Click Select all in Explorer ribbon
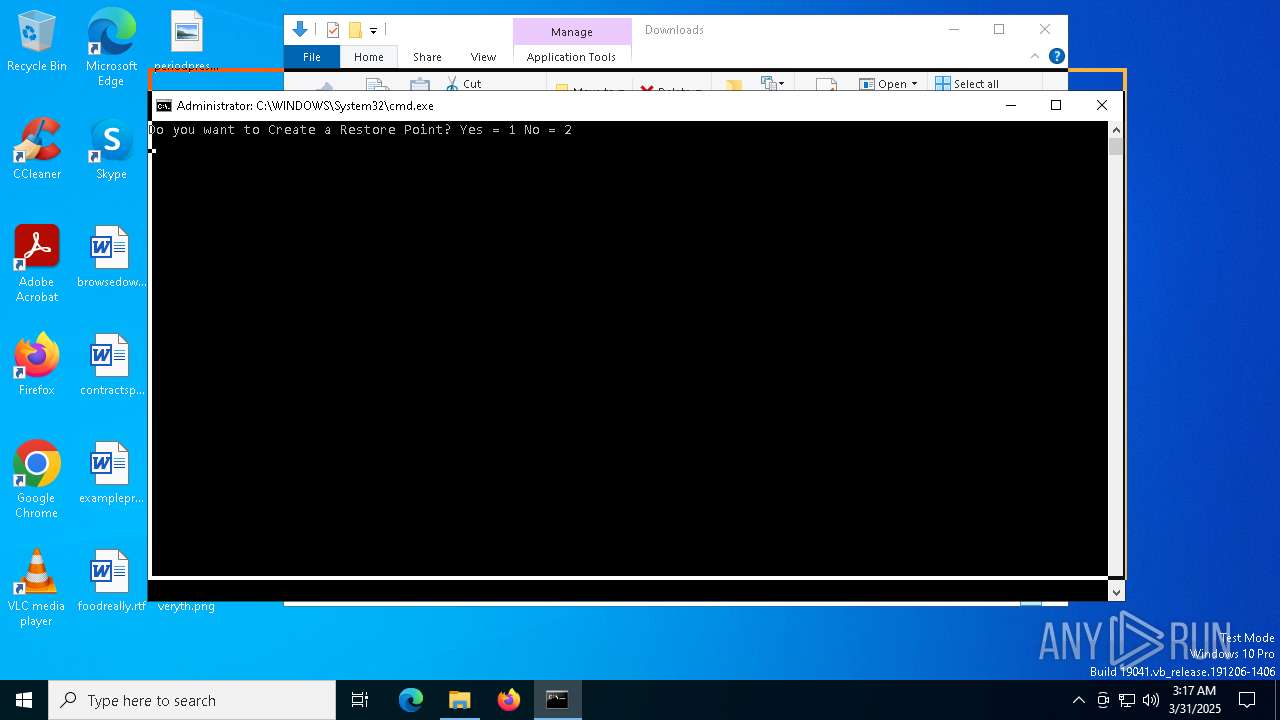This screenshot has width=1280, height=720. [967, 84]
